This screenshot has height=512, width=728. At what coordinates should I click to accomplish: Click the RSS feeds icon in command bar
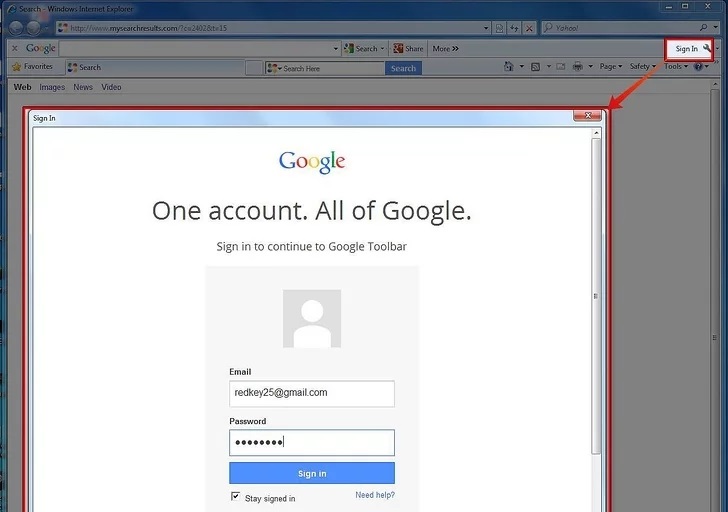535,67
